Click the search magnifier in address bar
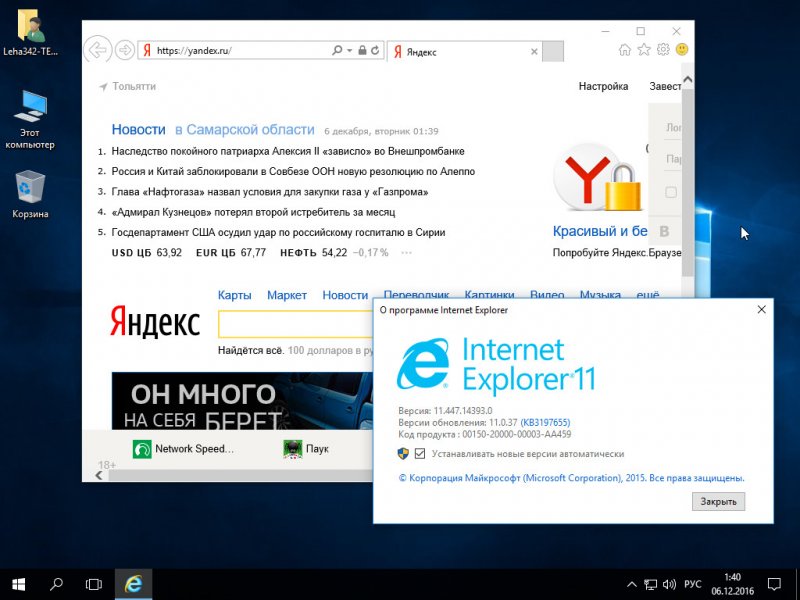 coord(337,50)
